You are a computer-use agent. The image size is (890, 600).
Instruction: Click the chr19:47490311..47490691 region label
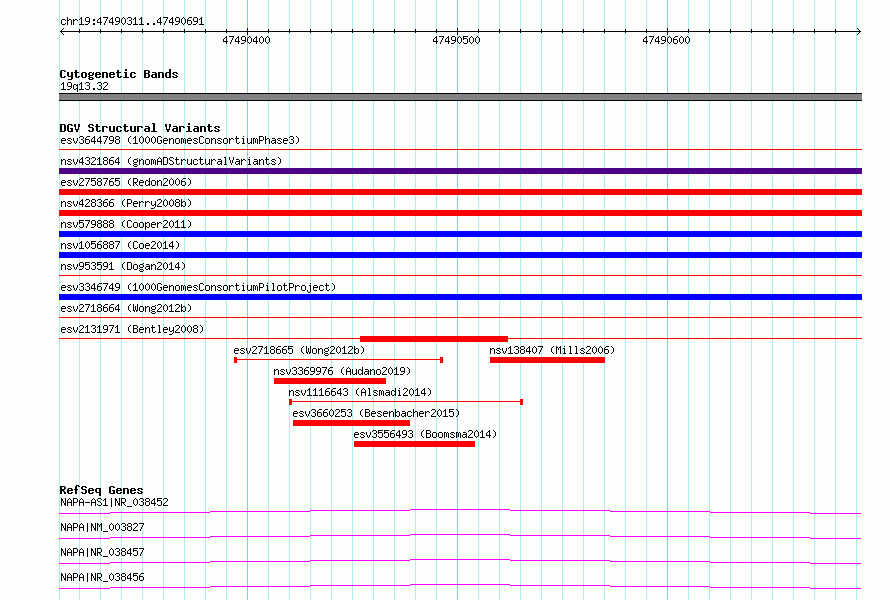click(x=132, y=22)
